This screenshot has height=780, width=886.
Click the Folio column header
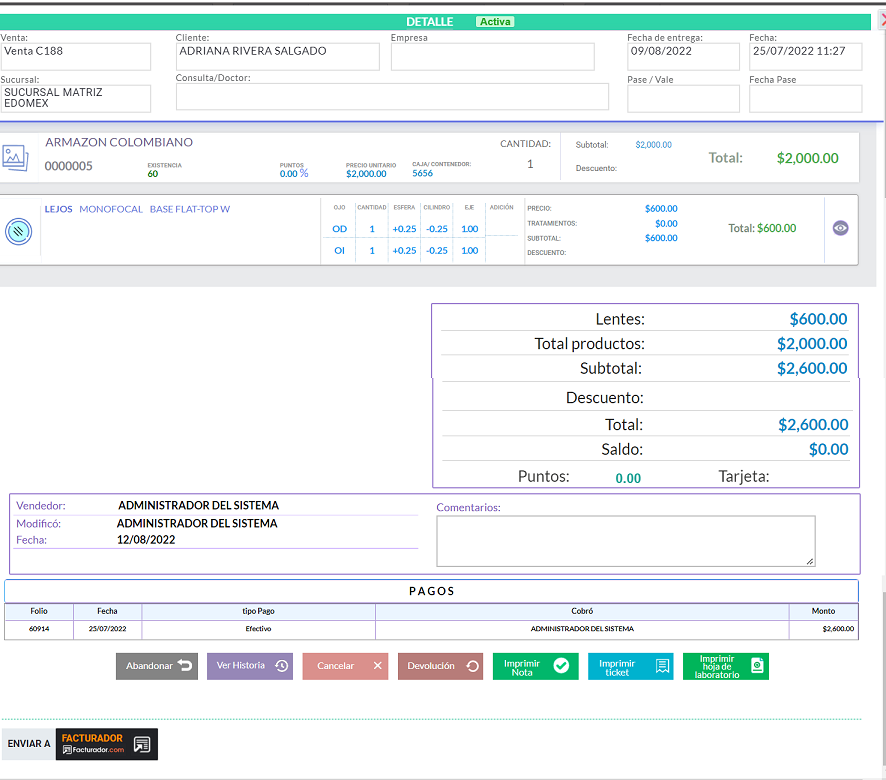pos(39,611)
